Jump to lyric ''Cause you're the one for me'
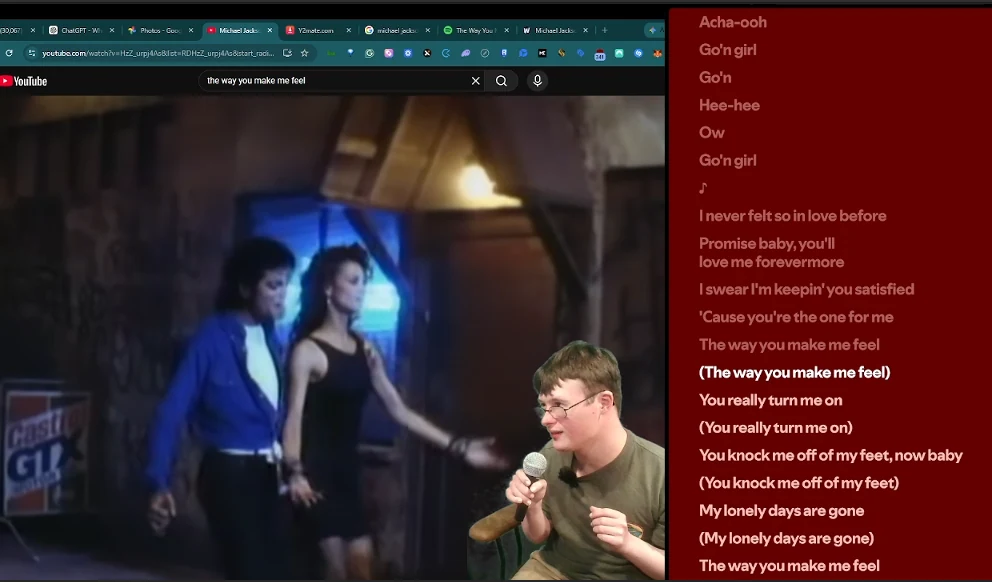This screenshot has width=992, height=582. (796, 317)
